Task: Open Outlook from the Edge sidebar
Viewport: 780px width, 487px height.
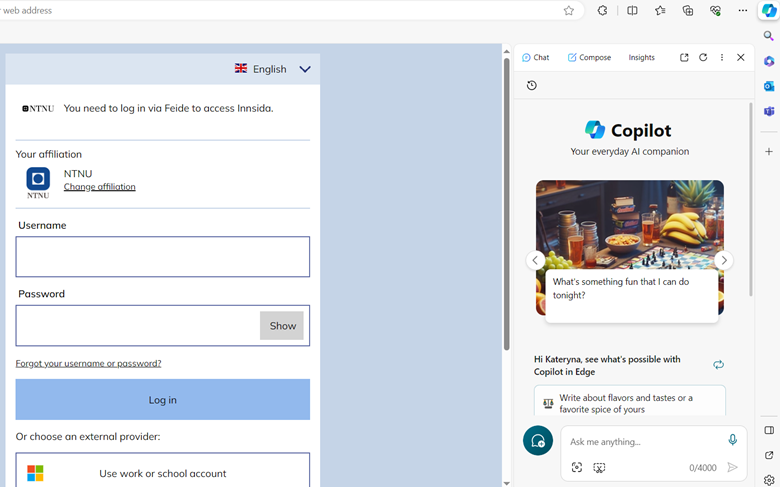Action: pos(769,87)
